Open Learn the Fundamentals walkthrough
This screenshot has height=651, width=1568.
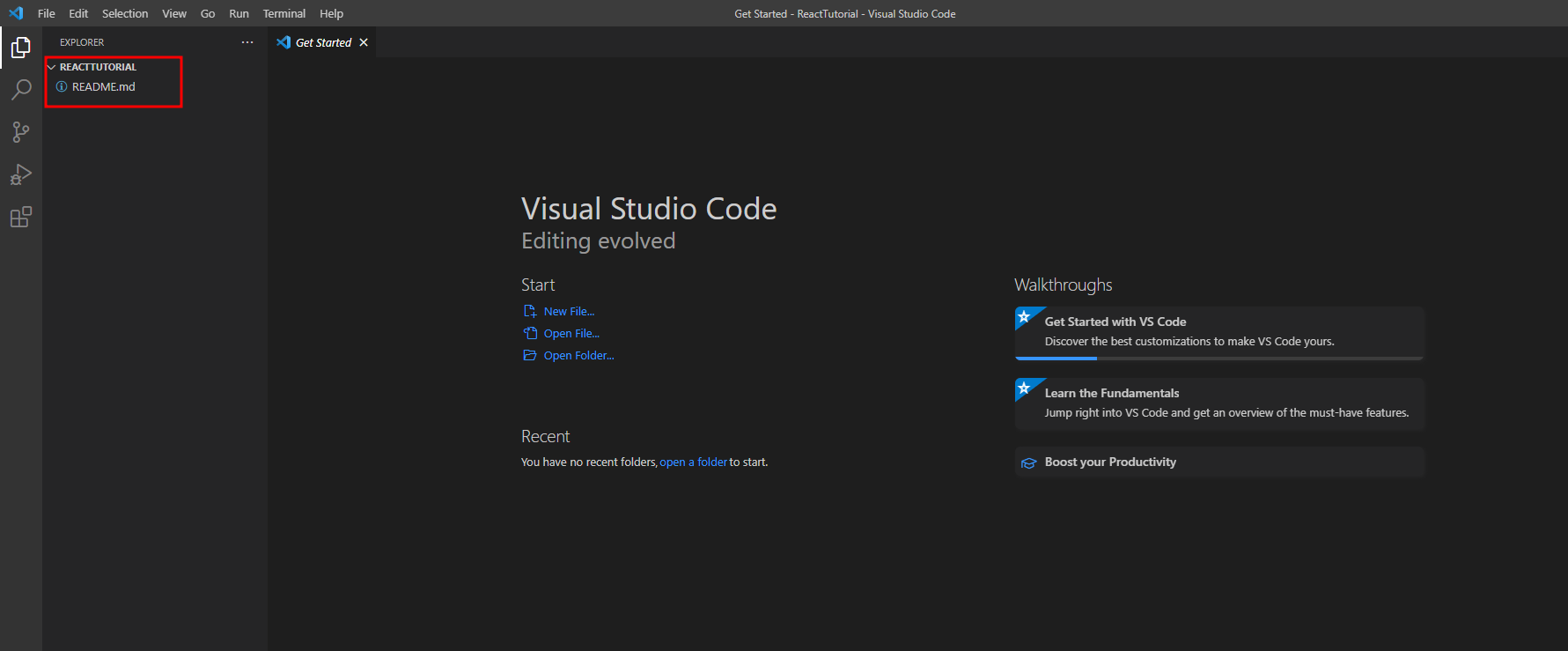click(1219, 403)
